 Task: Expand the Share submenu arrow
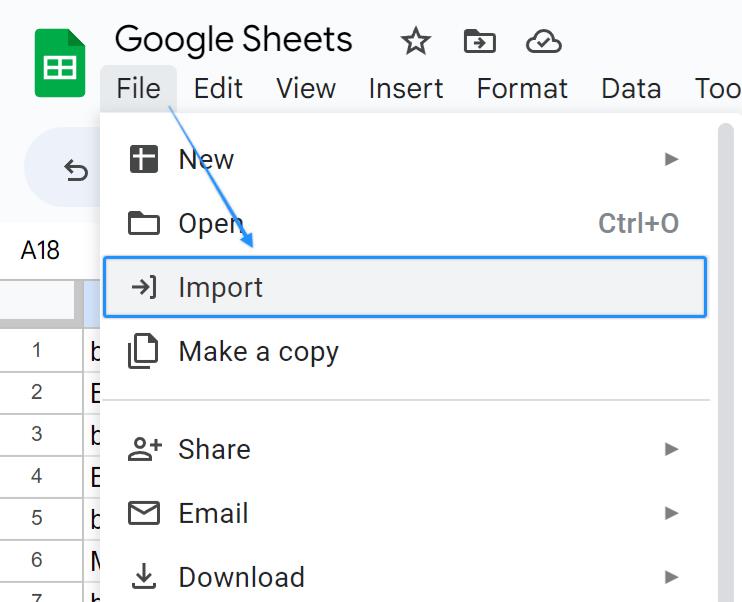[671, 449]
